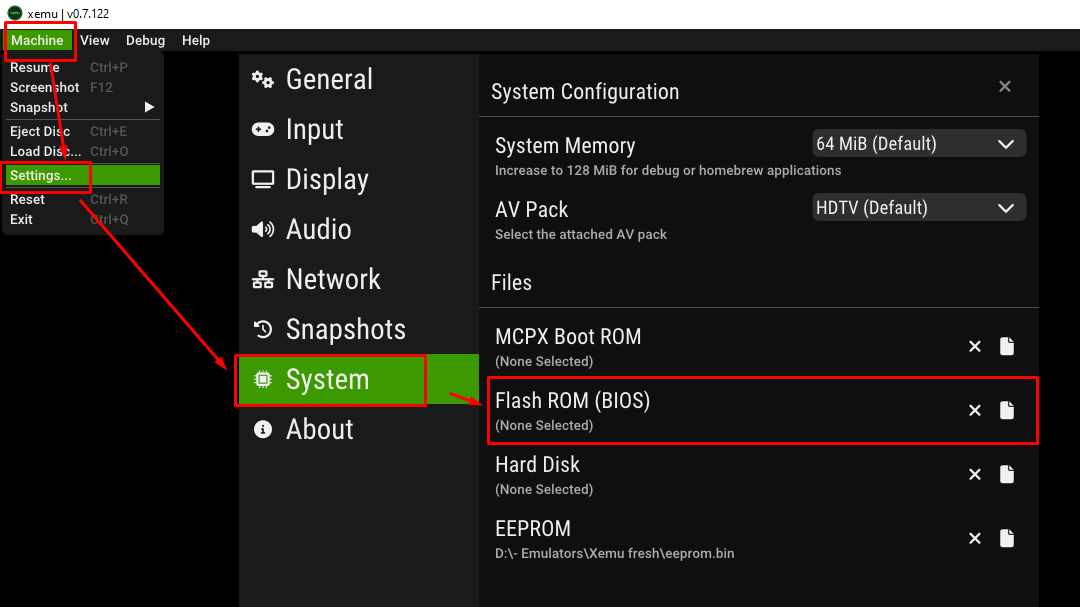This screenshot has height=607, width=1080.
Task: Open the View menu
Action: pos(94,41)
